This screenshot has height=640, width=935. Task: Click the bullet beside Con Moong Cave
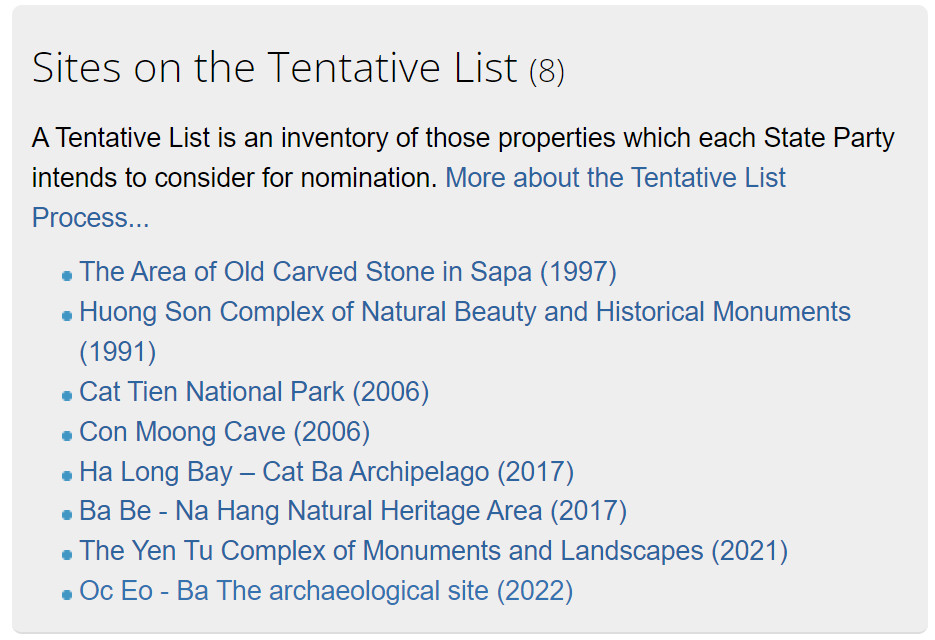click(x=67, y=435)
